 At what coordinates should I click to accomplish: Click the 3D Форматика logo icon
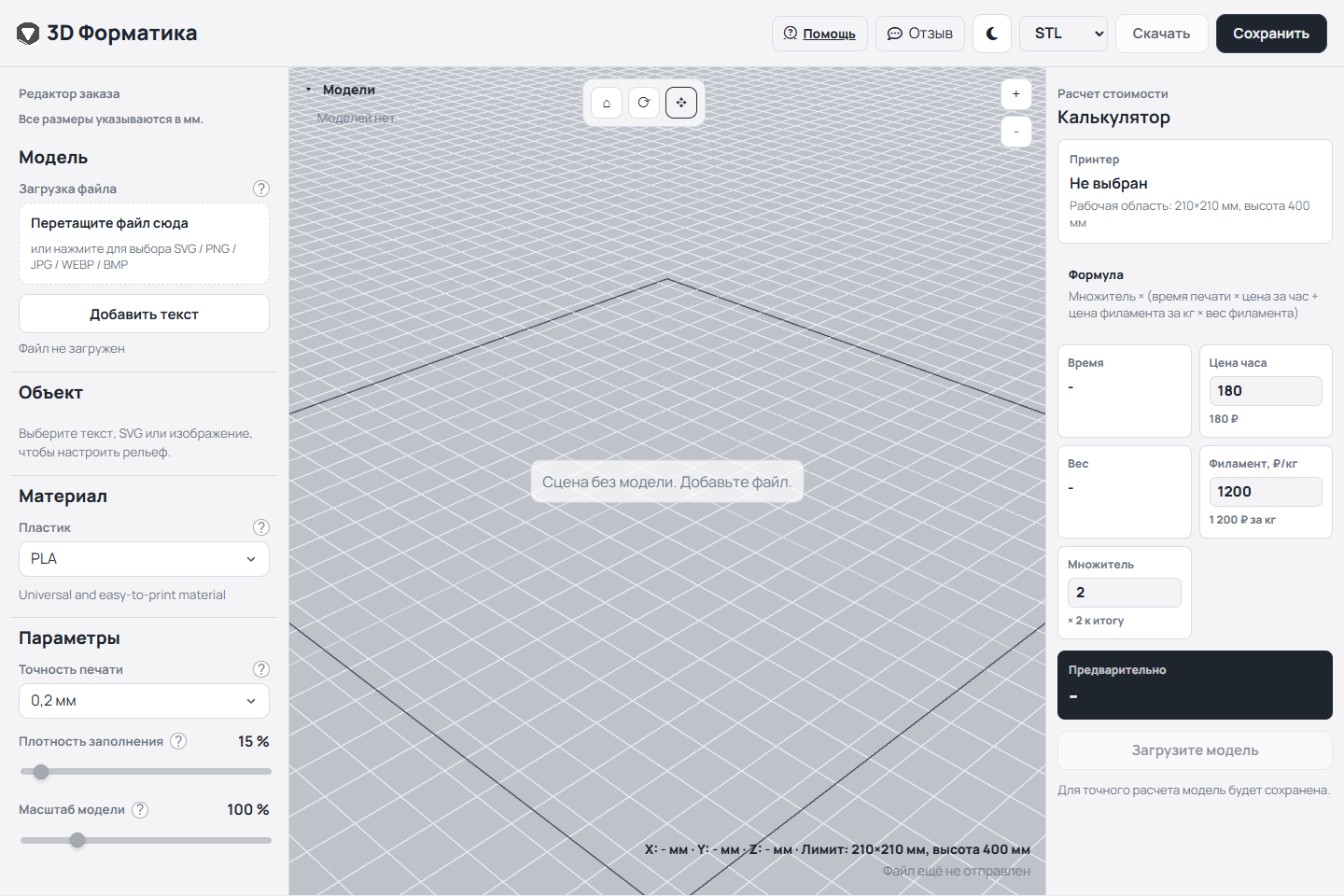tap(28, 34)
